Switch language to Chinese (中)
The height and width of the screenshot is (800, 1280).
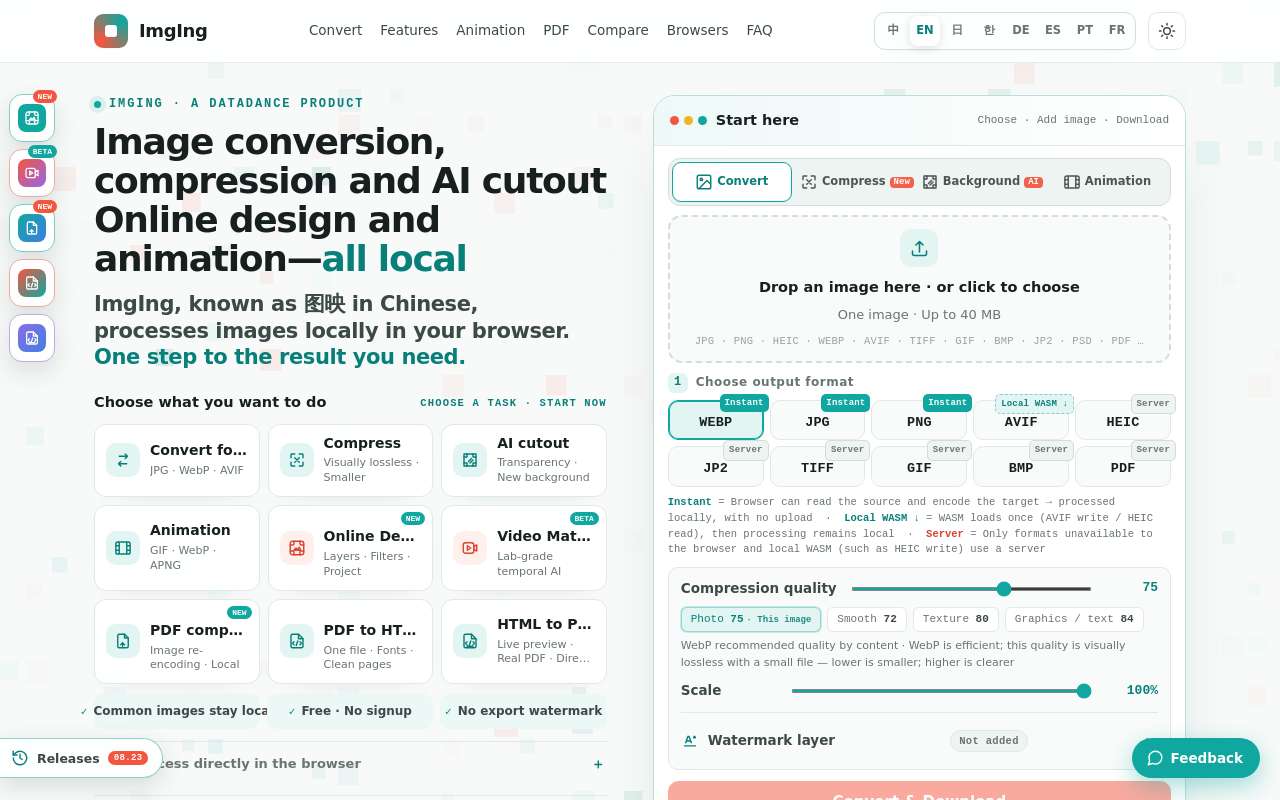893,30
